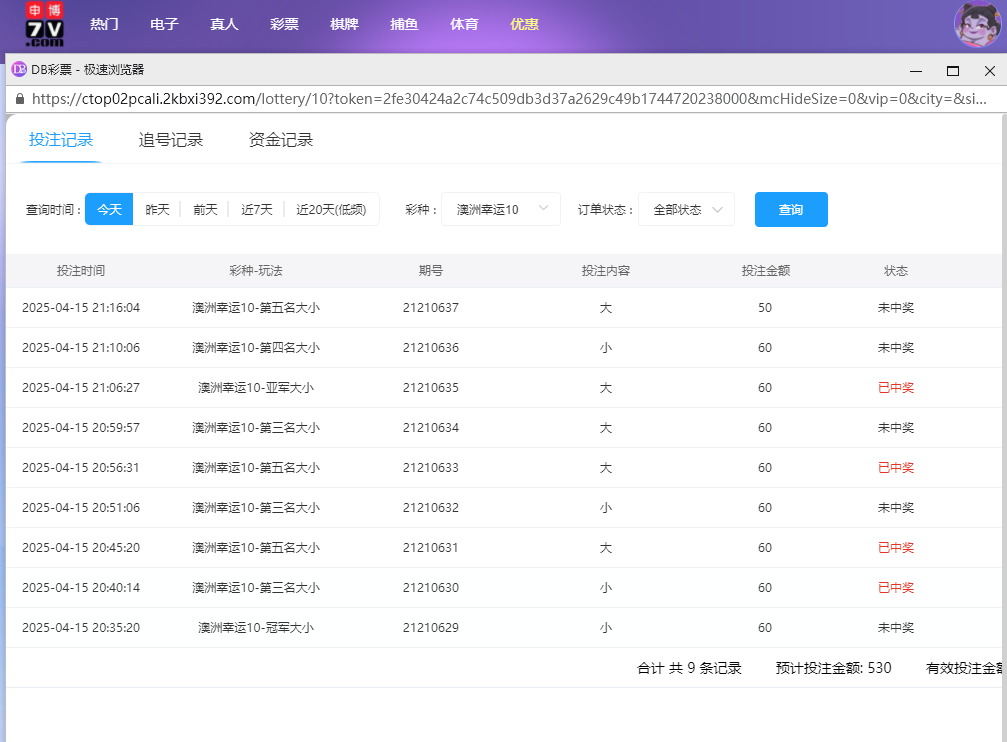Select the 昨天 date filter
The image size is (1007, 742).
point(157,209)
